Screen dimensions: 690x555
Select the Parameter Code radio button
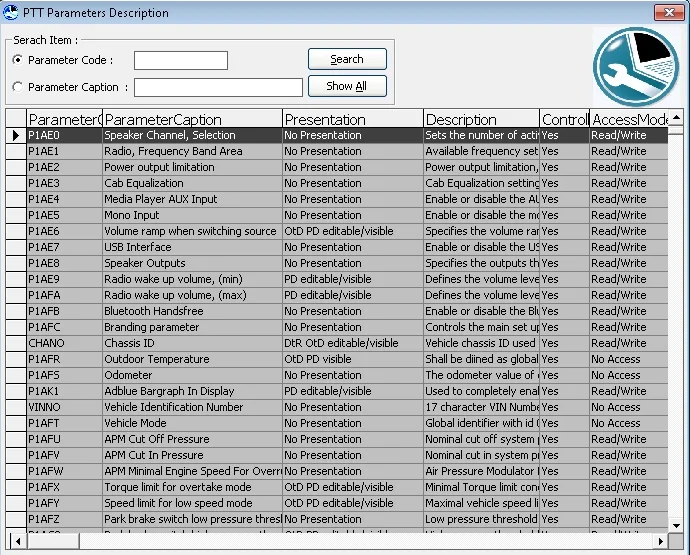click(x=18, y=59)
